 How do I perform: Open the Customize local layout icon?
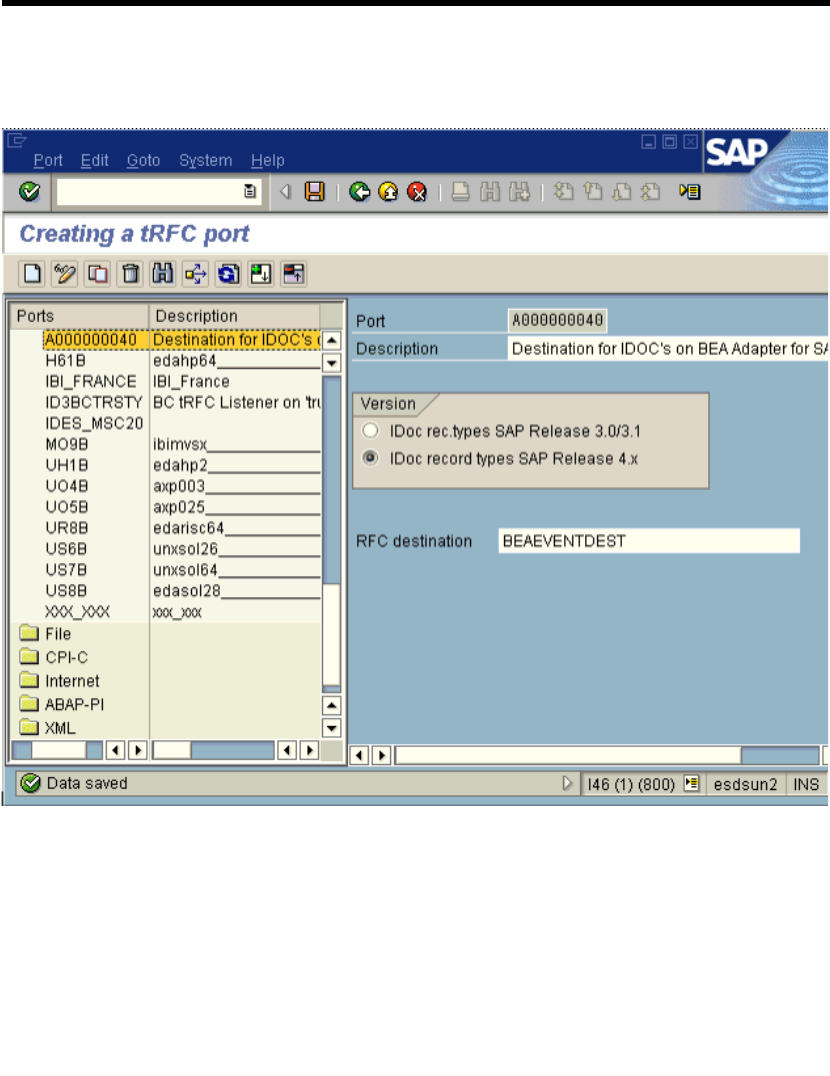(x=689, y=191)
